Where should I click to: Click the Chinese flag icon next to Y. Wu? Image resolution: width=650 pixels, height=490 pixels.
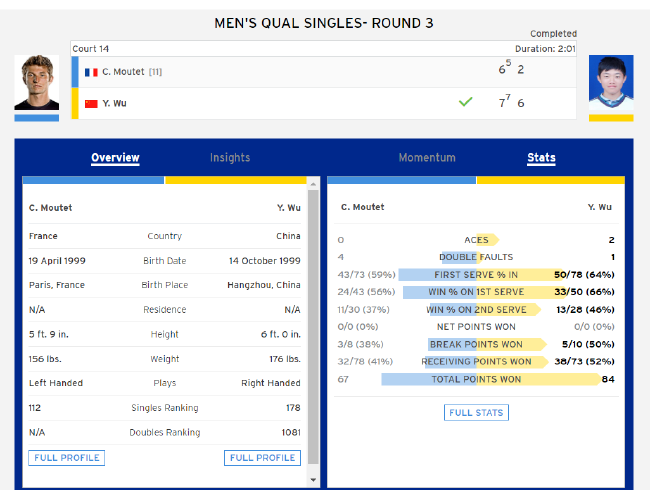(91, 103)
